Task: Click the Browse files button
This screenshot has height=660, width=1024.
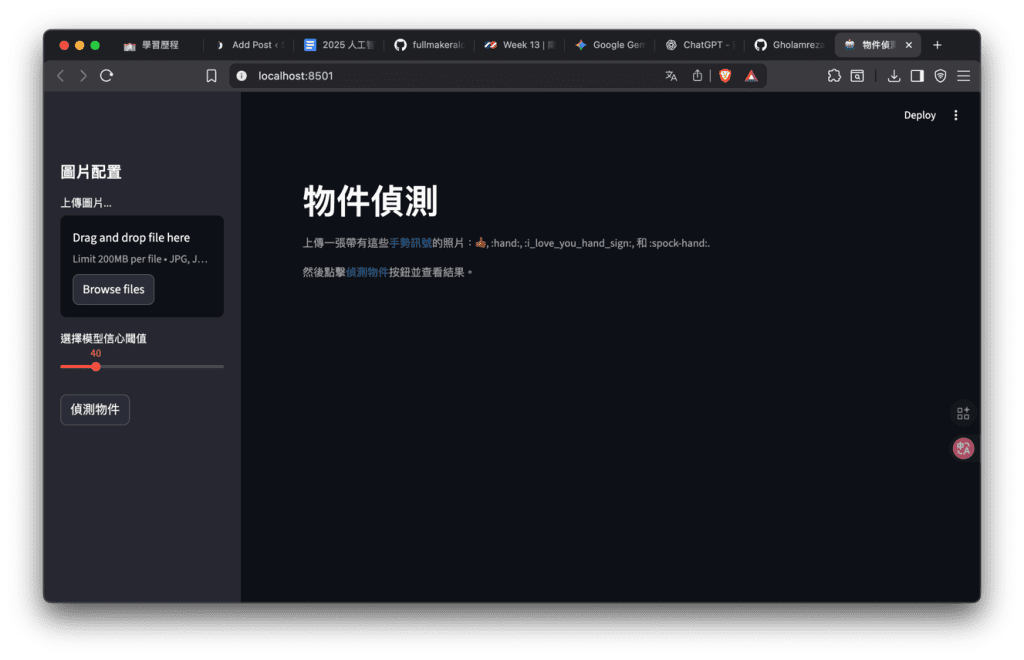Action: tap(113, 289)
